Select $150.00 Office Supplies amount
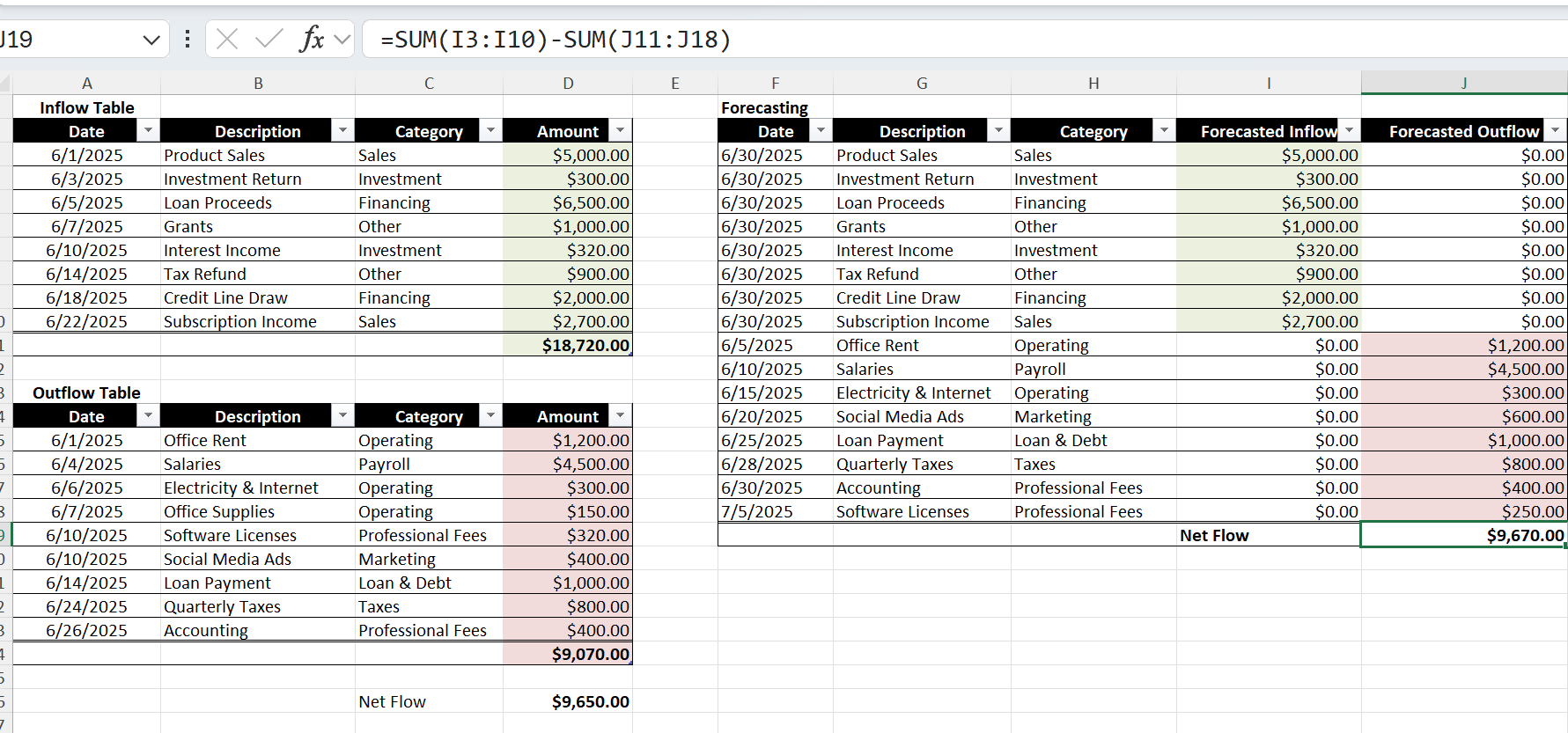The height and width of the screenshot is (733, 1568). point(568,511)
